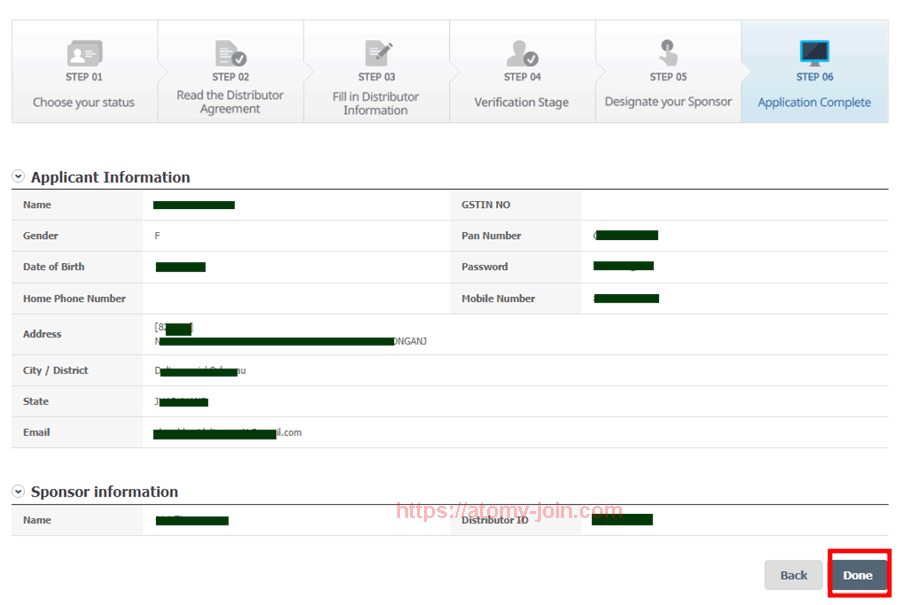Select the STEP 01 Choose your status icon
Image resolution: width=900 pixels, height=605 pixels.
coord(84,54)
